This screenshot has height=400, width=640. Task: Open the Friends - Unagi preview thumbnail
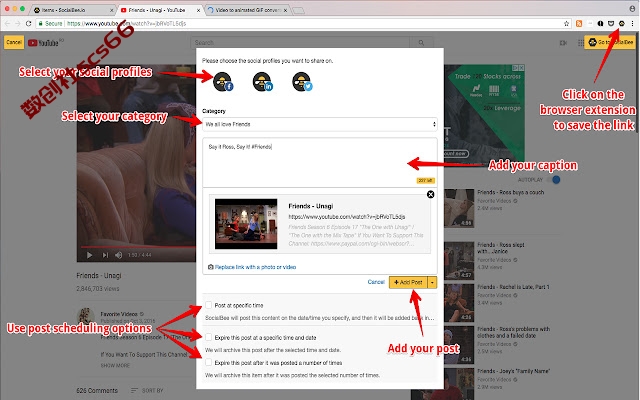246,224
